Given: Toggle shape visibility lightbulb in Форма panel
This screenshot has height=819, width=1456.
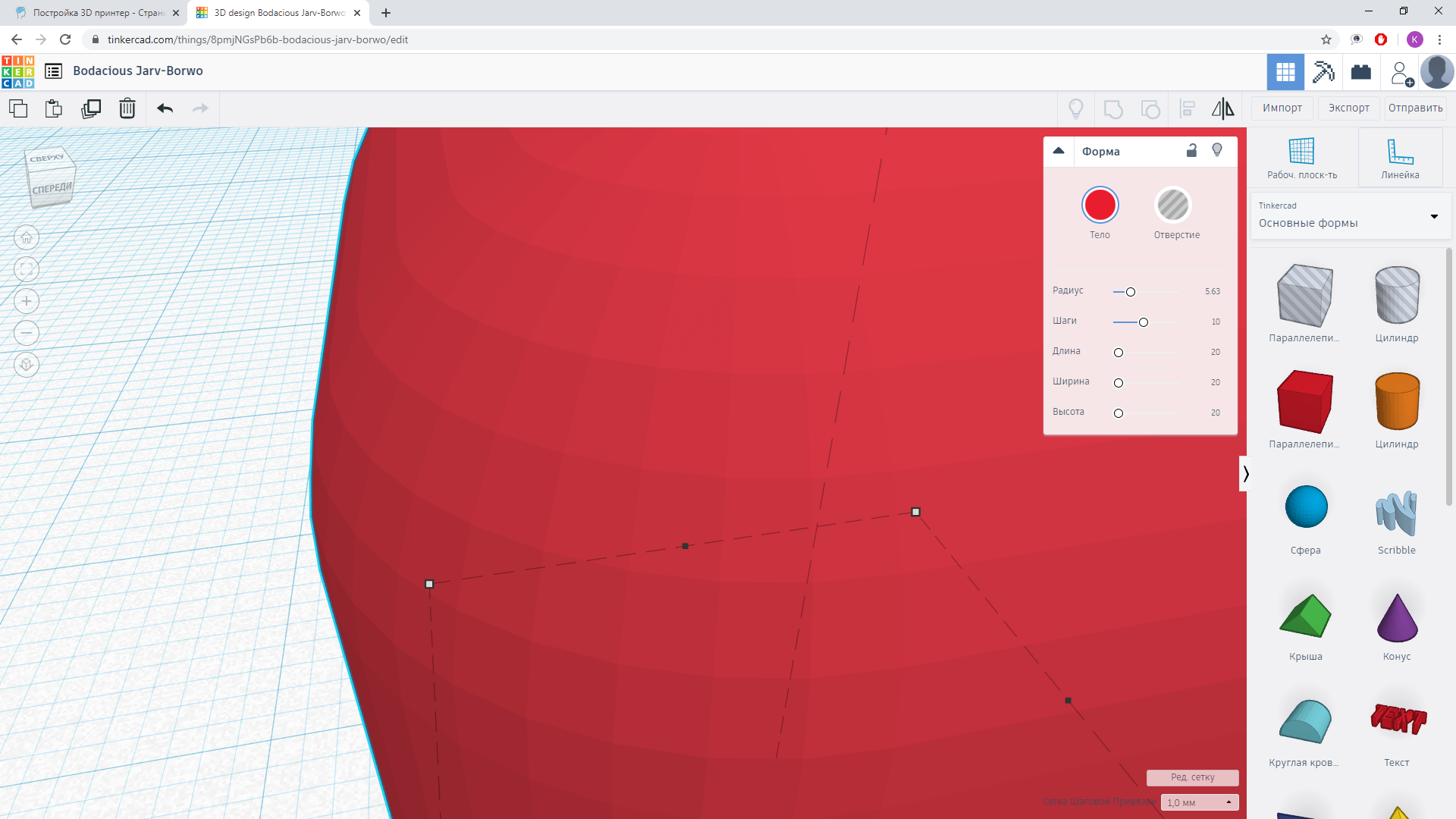Looking at the screenshot, I should 1217,150.
